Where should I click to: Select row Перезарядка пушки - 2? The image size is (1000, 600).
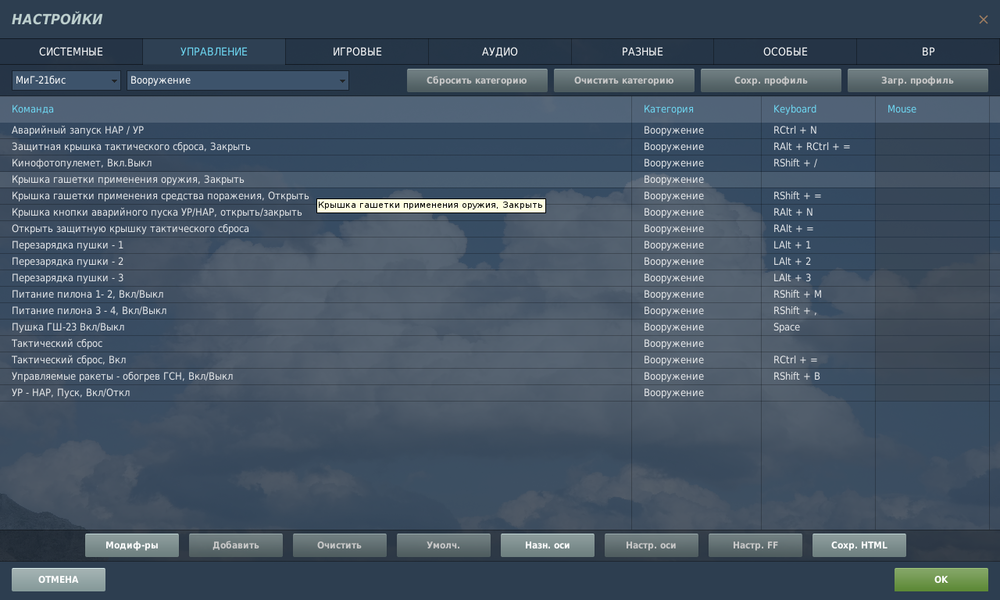495,261
